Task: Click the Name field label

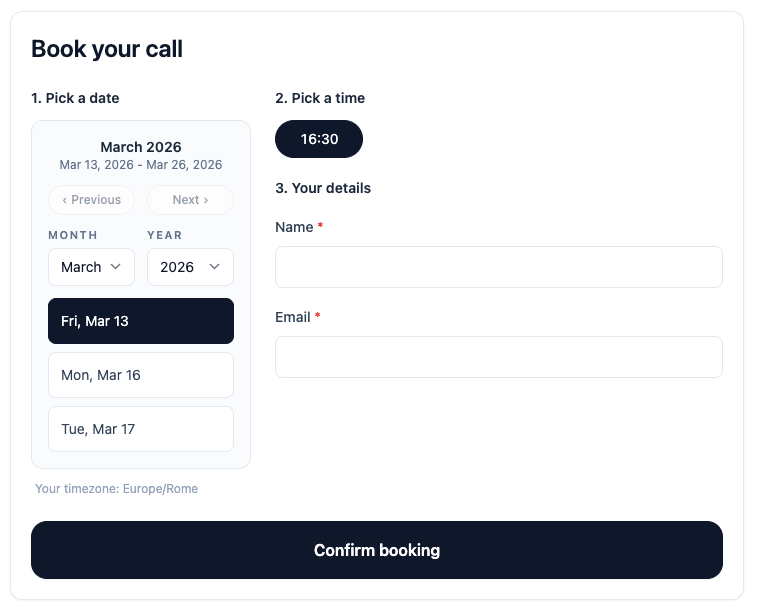Action: (294, 227)
